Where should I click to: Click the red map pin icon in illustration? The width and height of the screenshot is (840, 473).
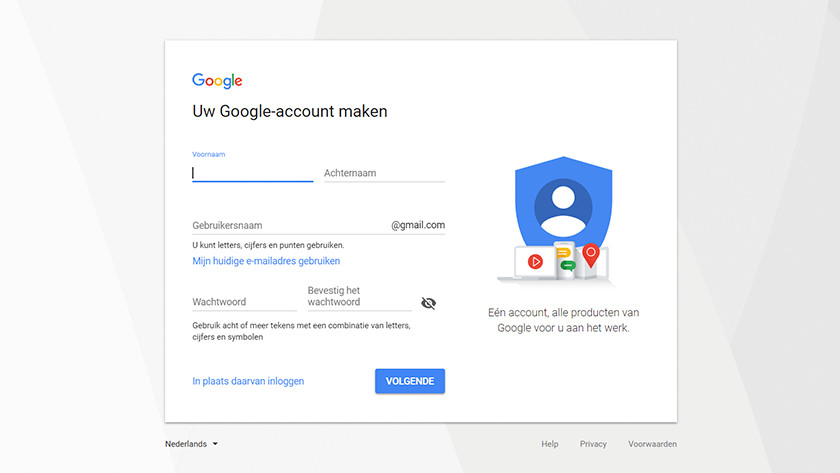(x=591, y=256)
